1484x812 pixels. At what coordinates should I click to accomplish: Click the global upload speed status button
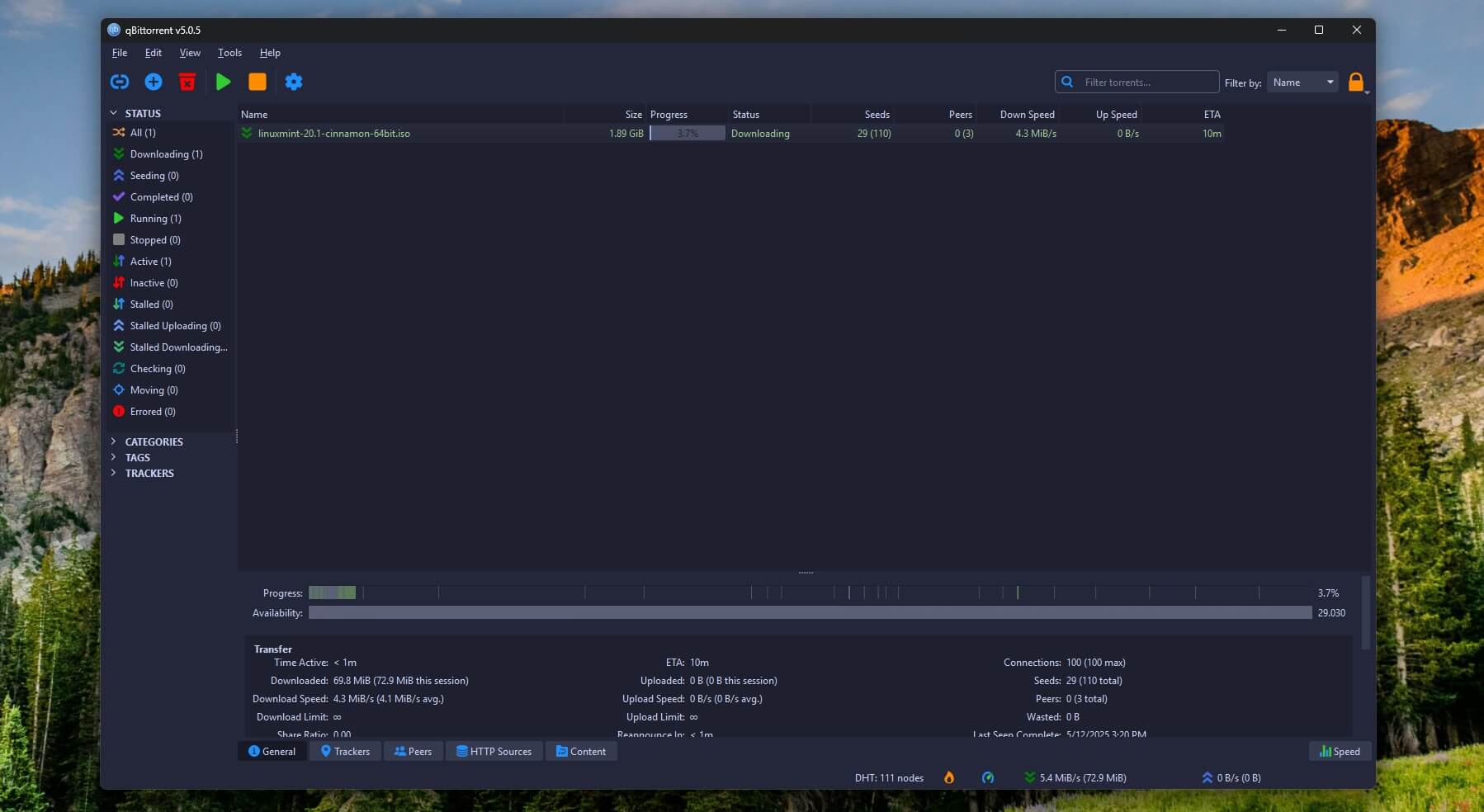[x=1231, y=777]
